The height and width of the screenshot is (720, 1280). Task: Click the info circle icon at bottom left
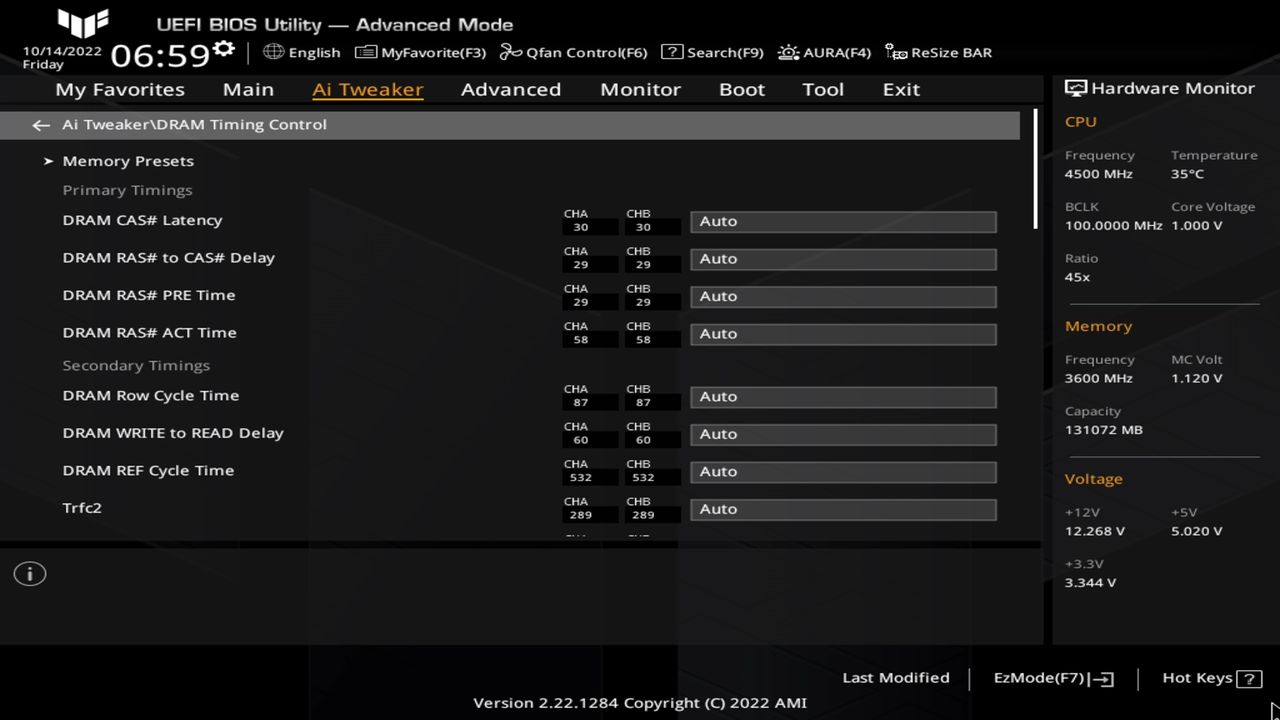pyautogui.click(x=29, y=573)
